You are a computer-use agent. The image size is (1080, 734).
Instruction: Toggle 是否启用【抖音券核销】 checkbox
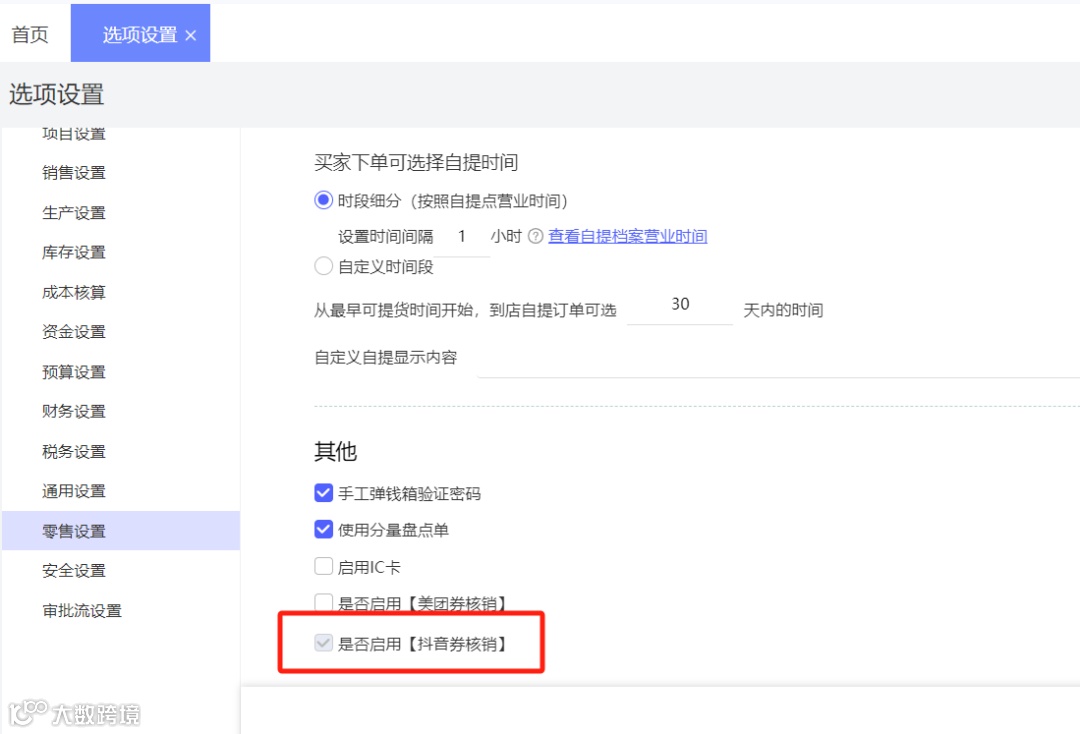coord(323,643)
